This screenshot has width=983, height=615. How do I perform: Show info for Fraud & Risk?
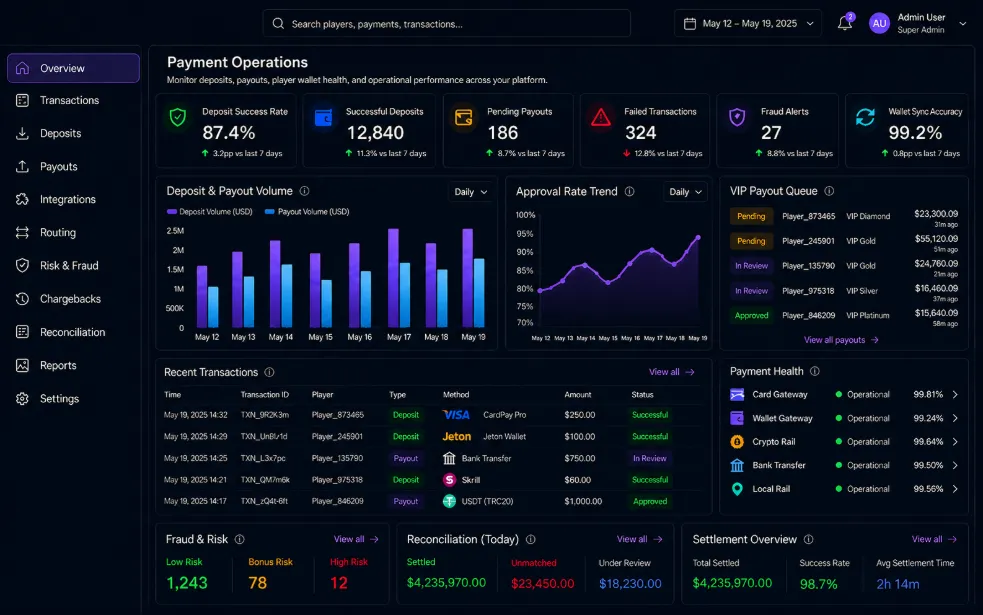239,539
